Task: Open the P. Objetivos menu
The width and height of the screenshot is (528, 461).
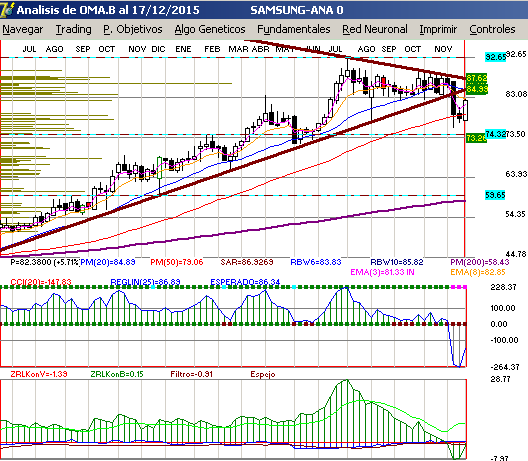Action: click(x=133, y=30)
